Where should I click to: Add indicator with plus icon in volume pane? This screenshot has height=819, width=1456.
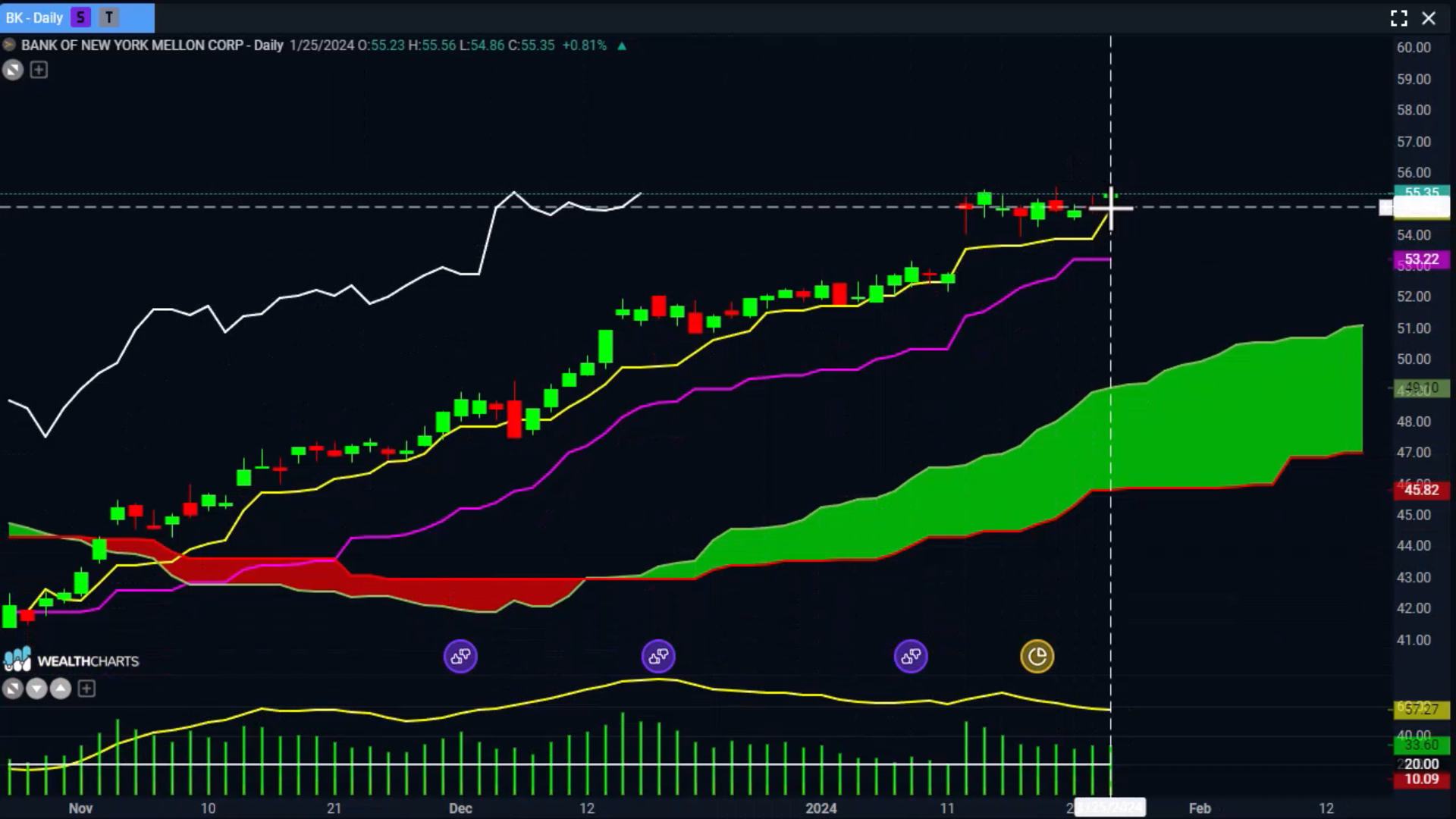(x=86, y=689)
